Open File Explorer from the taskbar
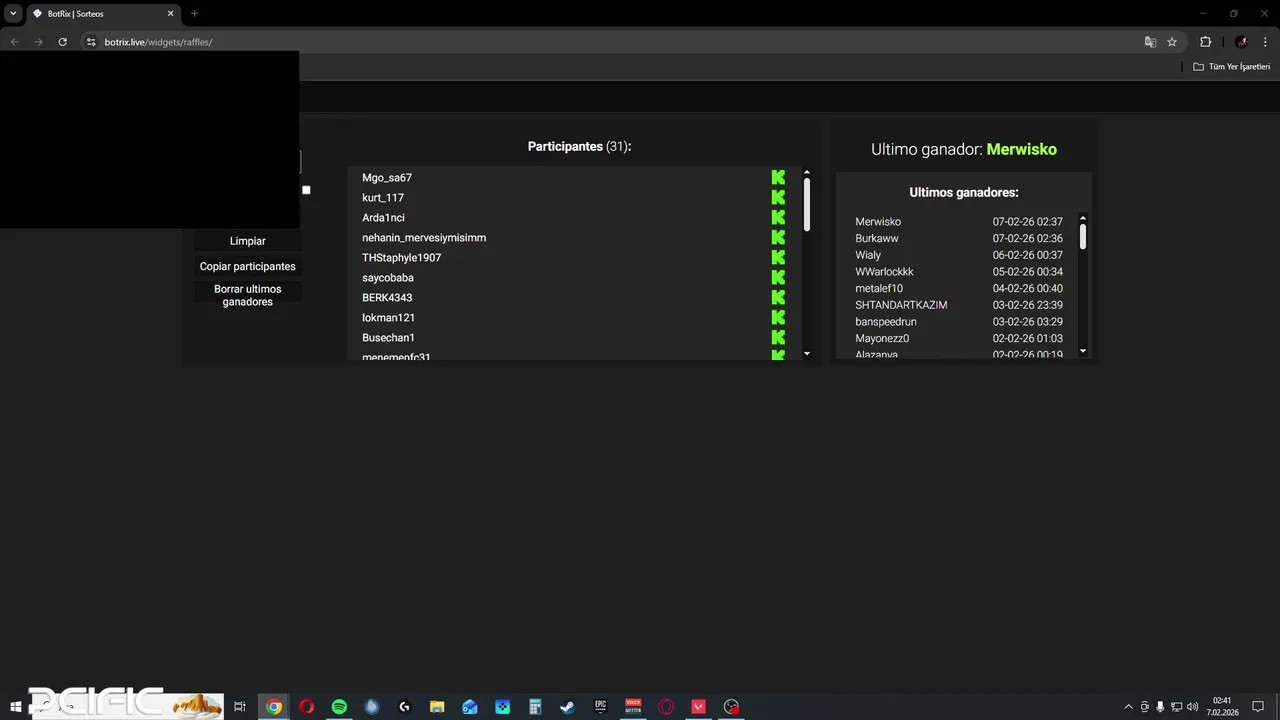Screen dimensions: 1280x720 tap(437, 707)
